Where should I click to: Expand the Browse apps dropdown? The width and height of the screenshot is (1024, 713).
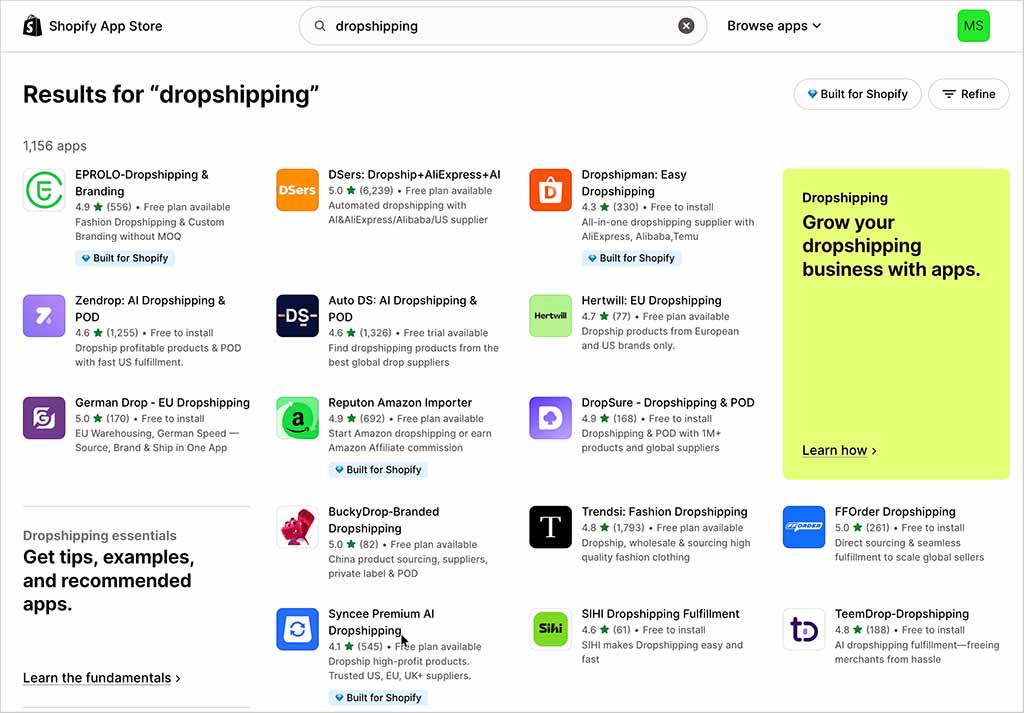tap(774, 26)
